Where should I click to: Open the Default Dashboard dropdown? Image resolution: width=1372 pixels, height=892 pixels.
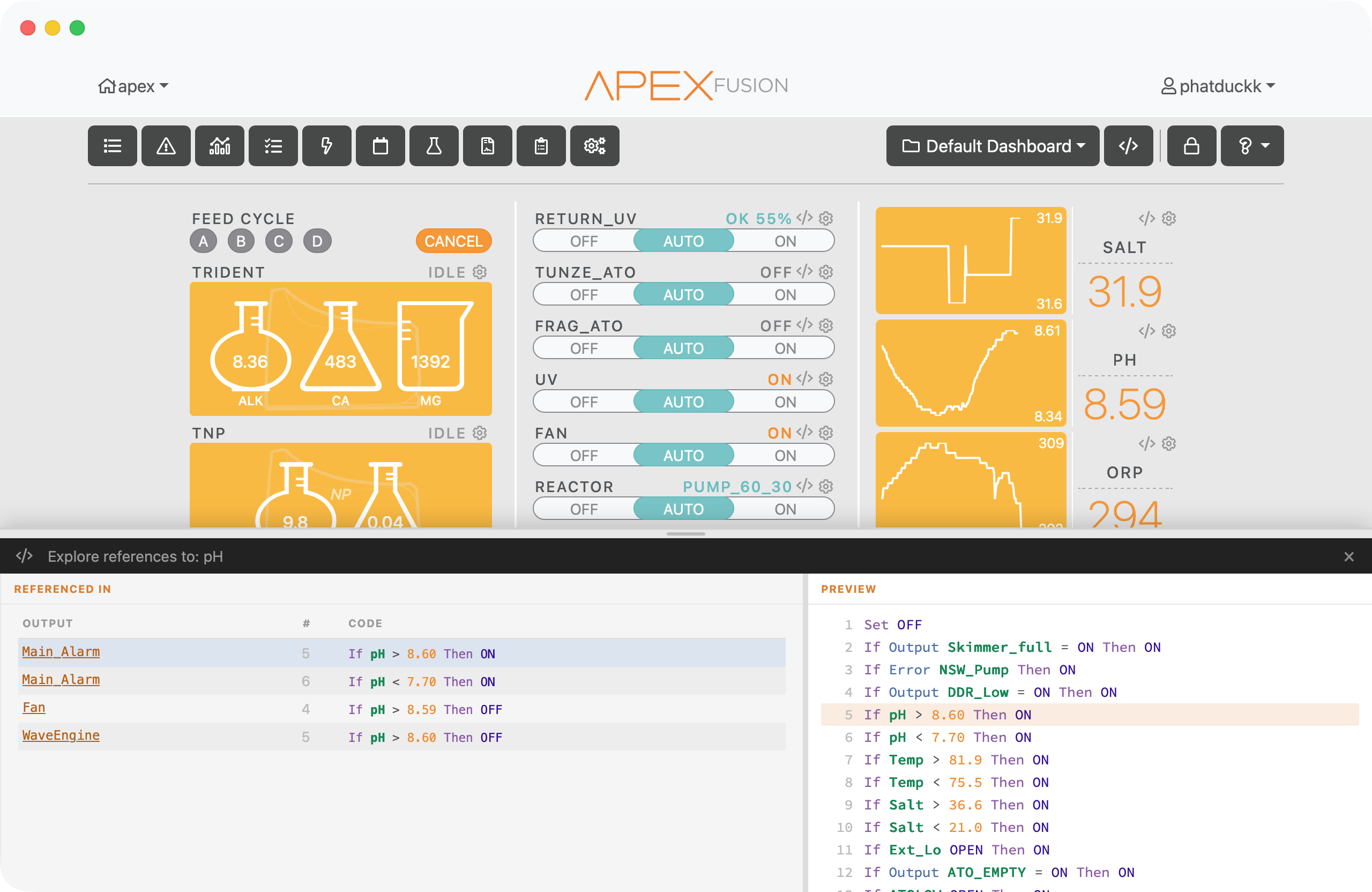(993, 146)
